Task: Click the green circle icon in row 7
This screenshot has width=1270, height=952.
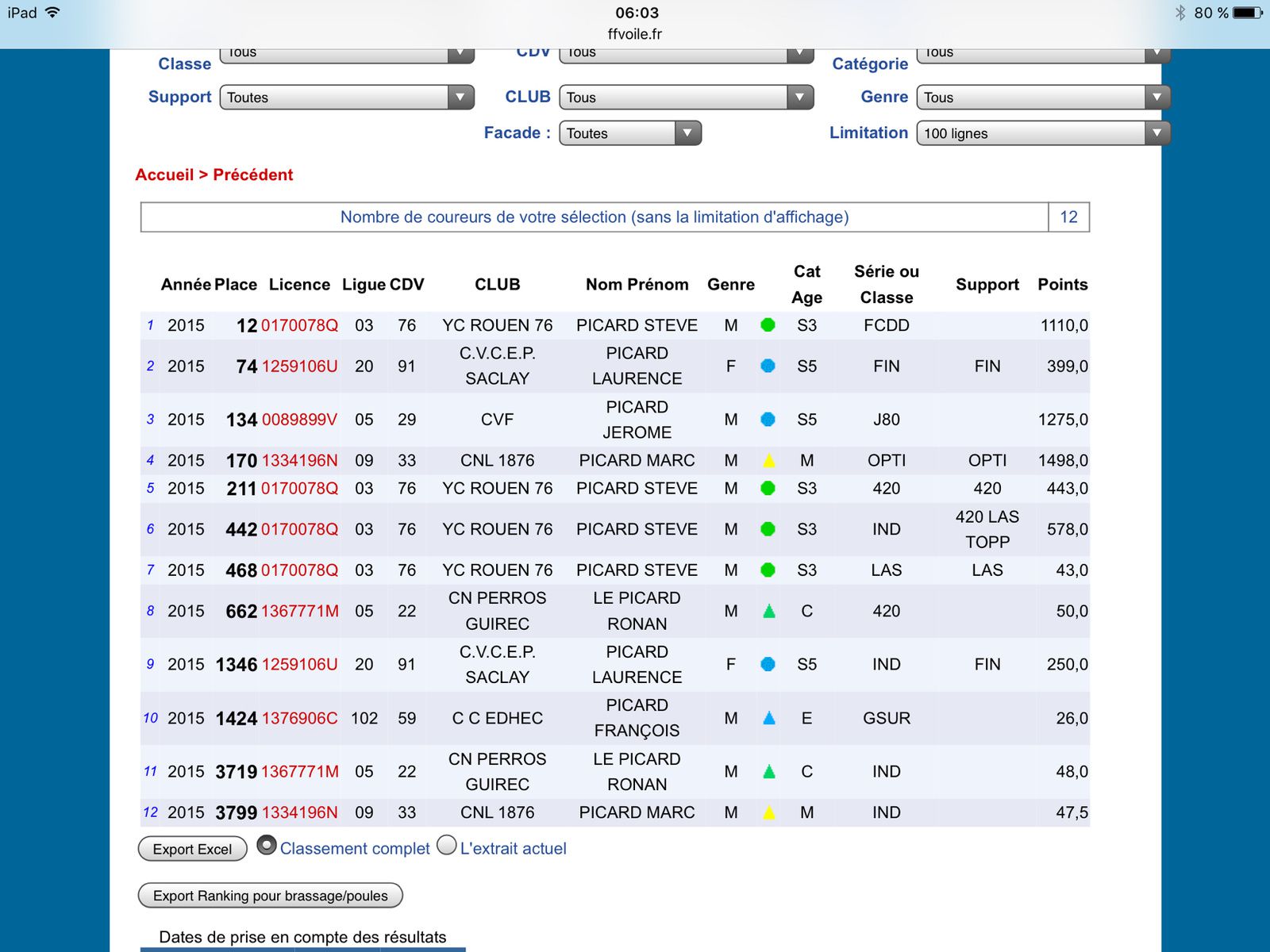Action: point(768,570)
